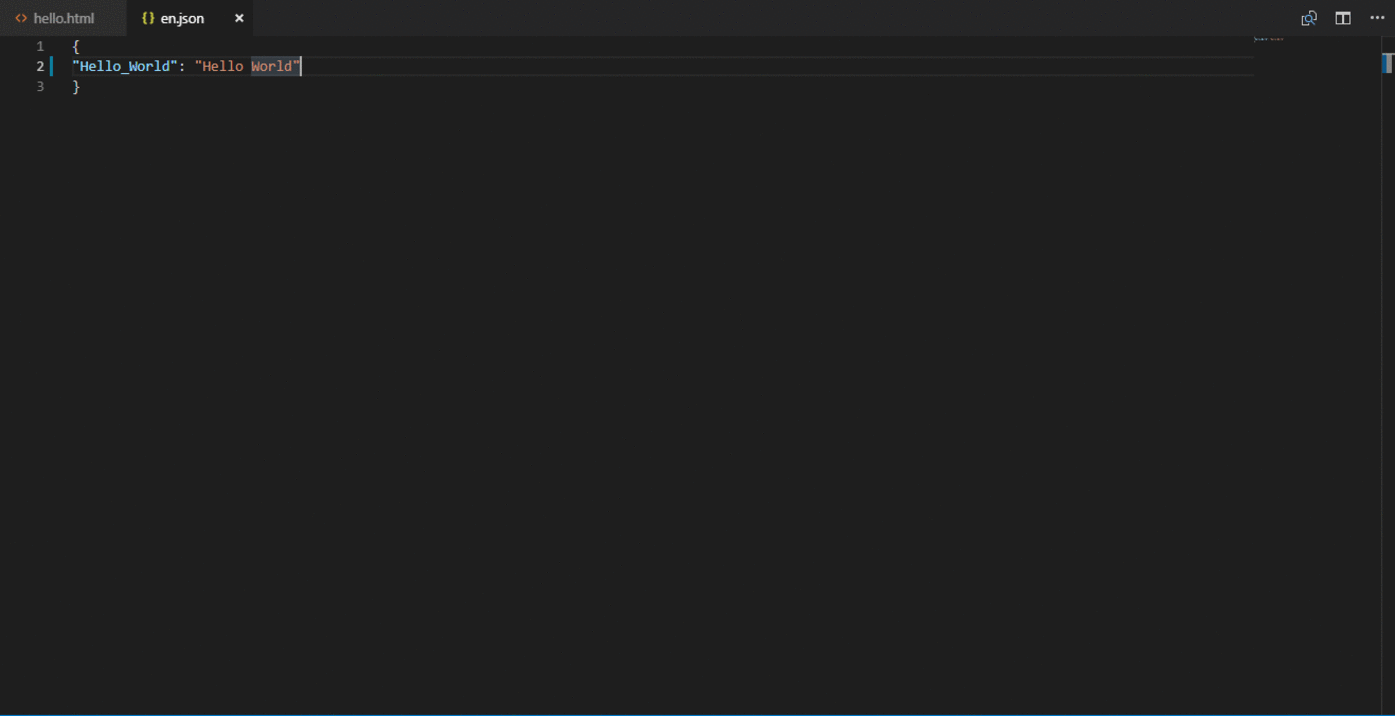Image resolution: width=1395 pixels, height=716 pixels.
Task: Click the opening curly brace on line 1
Action: [x=76, y=46]
